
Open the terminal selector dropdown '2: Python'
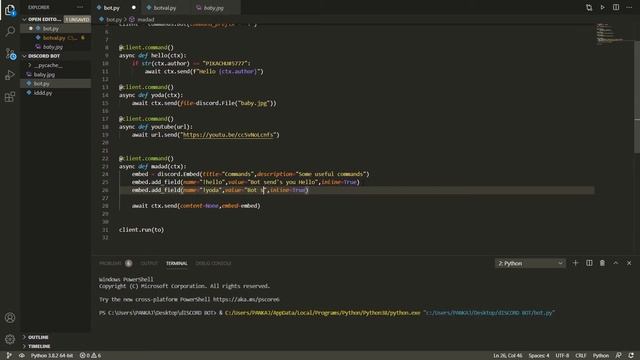pos(530,263)
